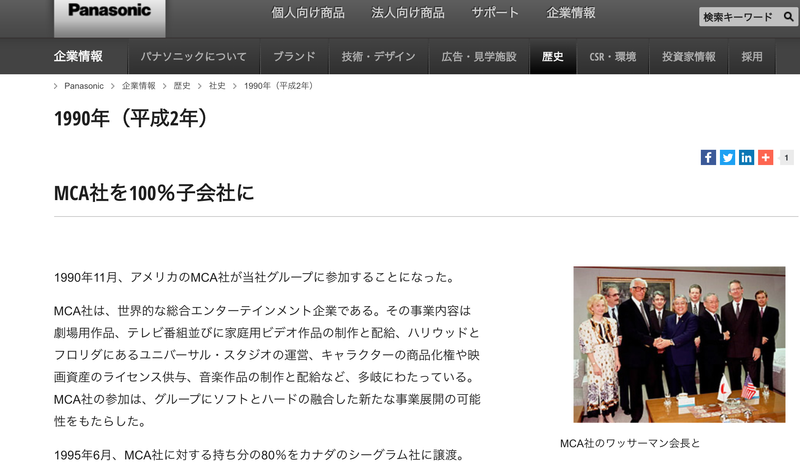Click the Panasonic logo
This screenshot has width=800, height=462.
(110, 11)
